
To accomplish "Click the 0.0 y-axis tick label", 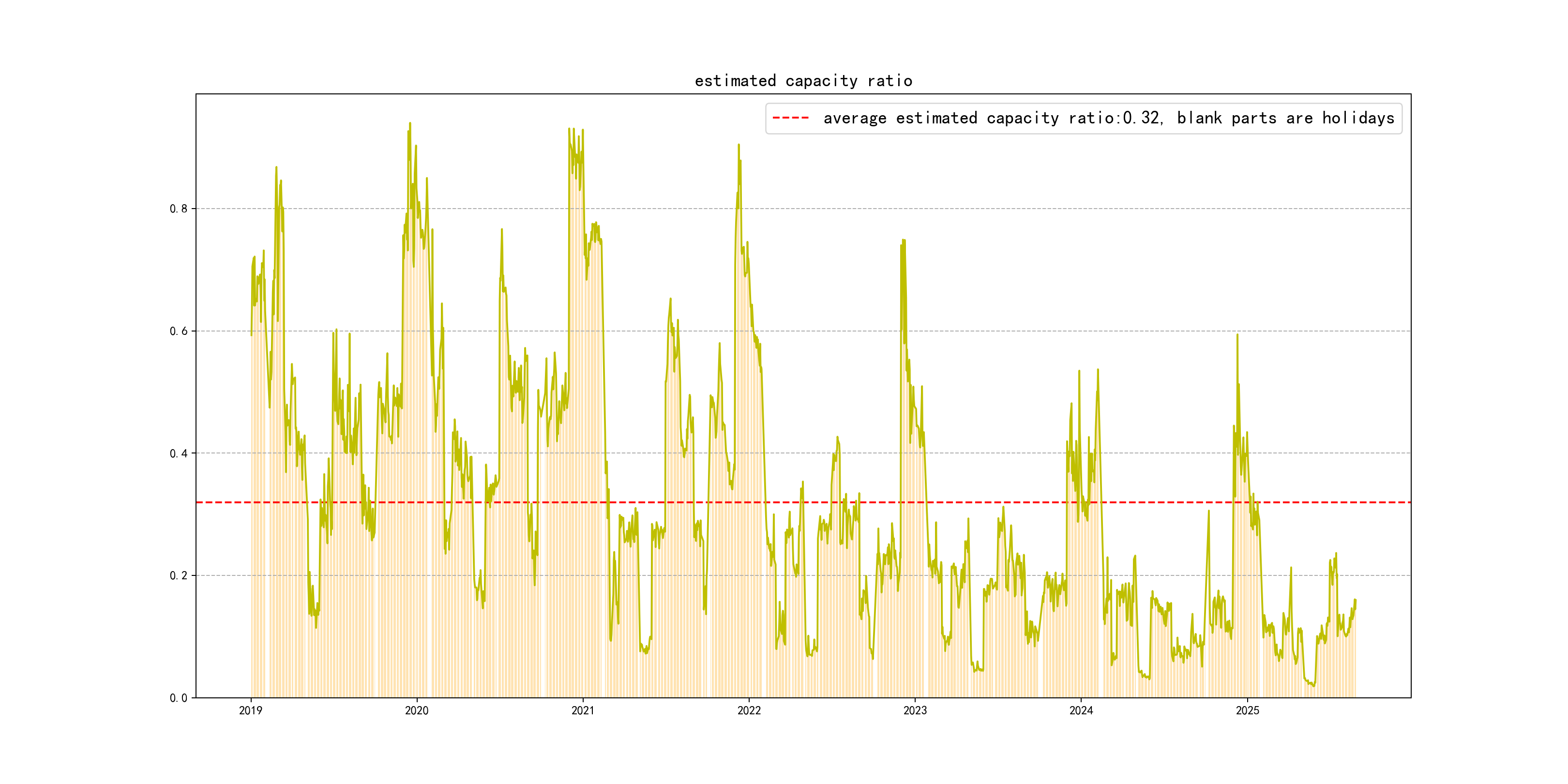I will (x=179, y=698).
